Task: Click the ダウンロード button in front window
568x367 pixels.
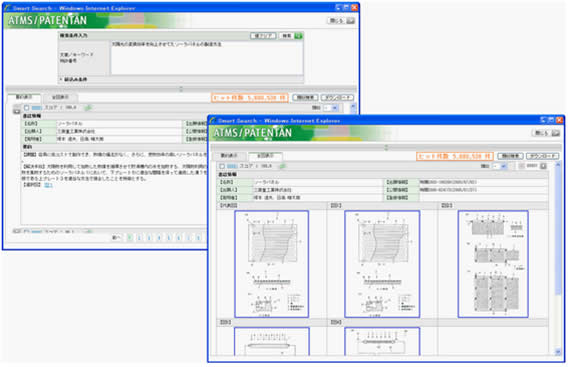Action: (542, 156)
